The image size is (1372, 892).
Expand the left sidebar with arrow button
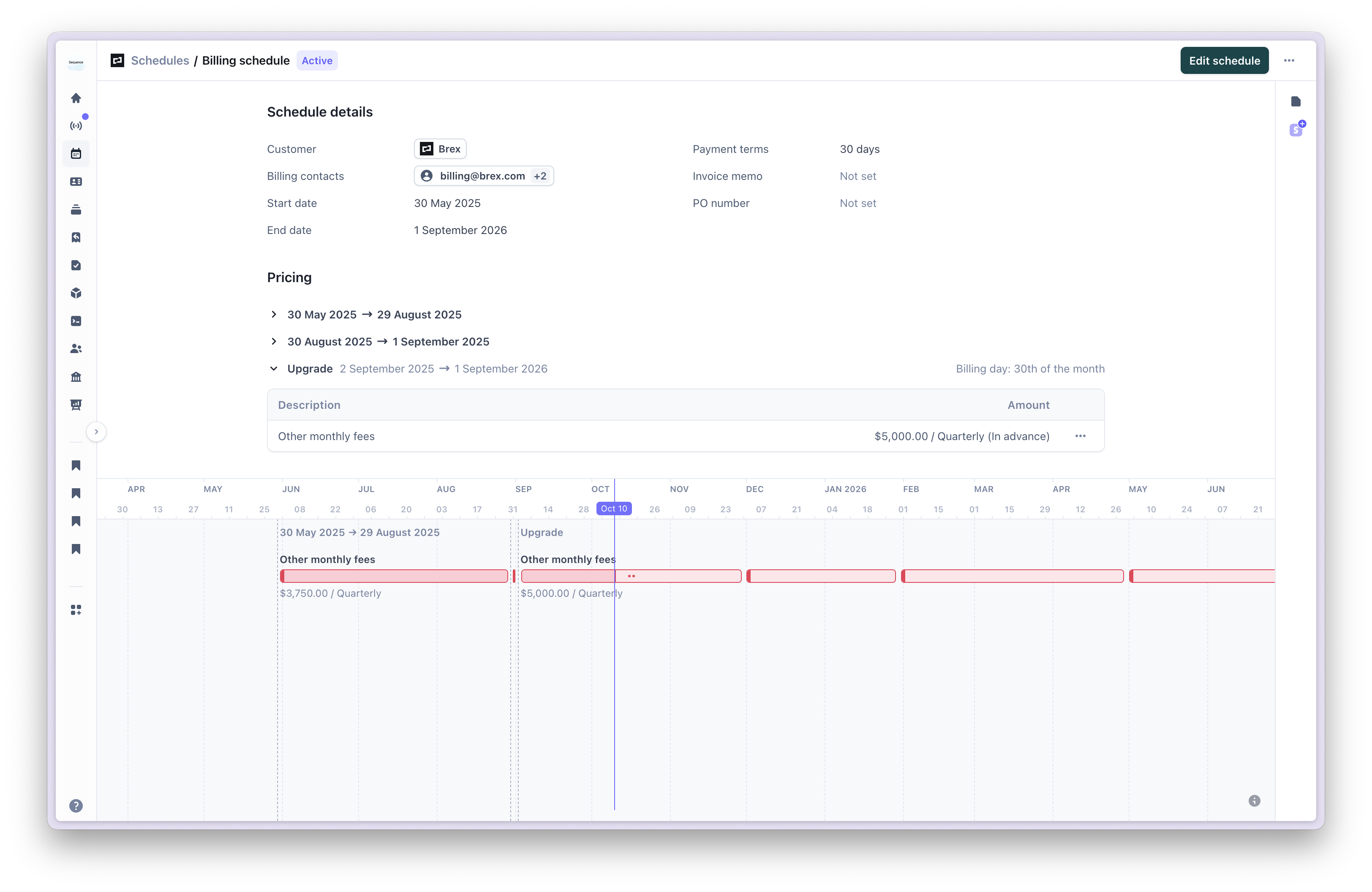(96, 432)
